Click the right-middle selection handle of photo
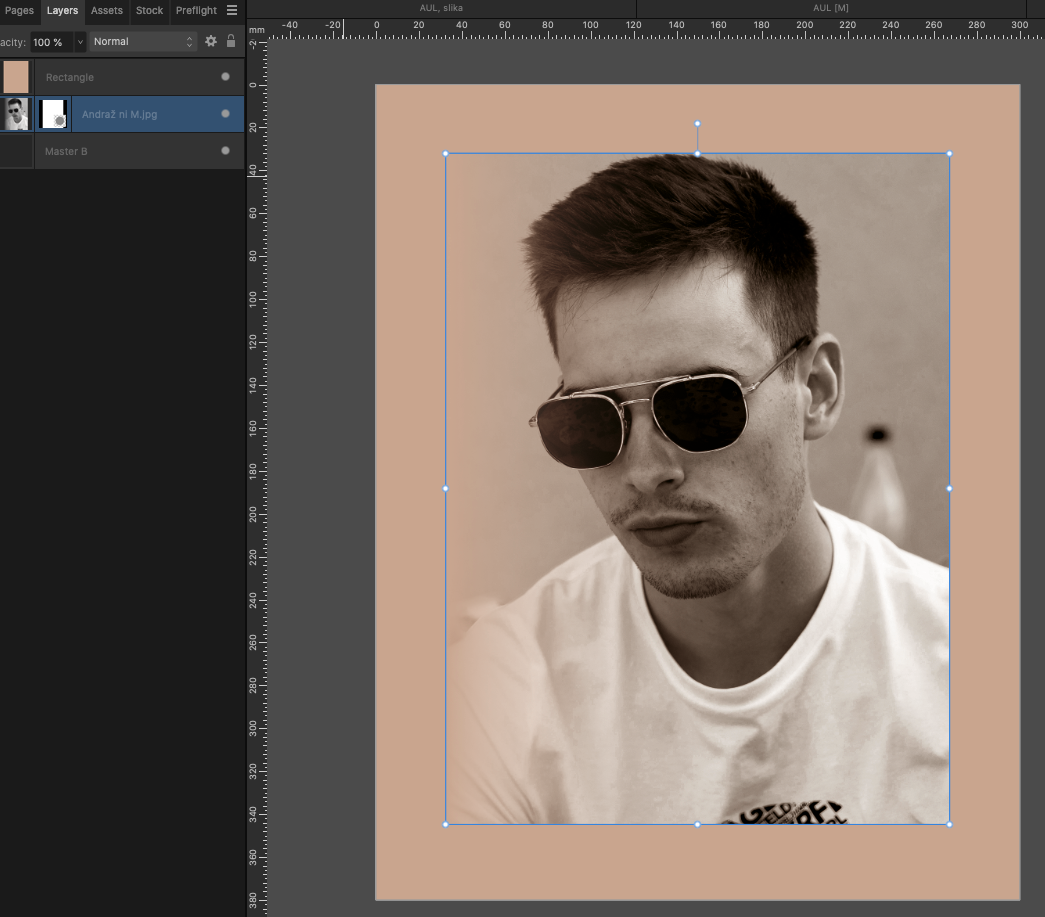Screen dimensions: 1045x917 pyautogui.click(x=949, y=489)
